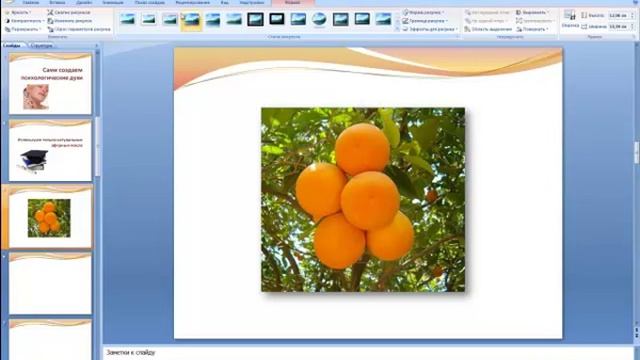Switch to the Главная ribbon tab
The width and height of the screenshot is (640, 360).
31,2
